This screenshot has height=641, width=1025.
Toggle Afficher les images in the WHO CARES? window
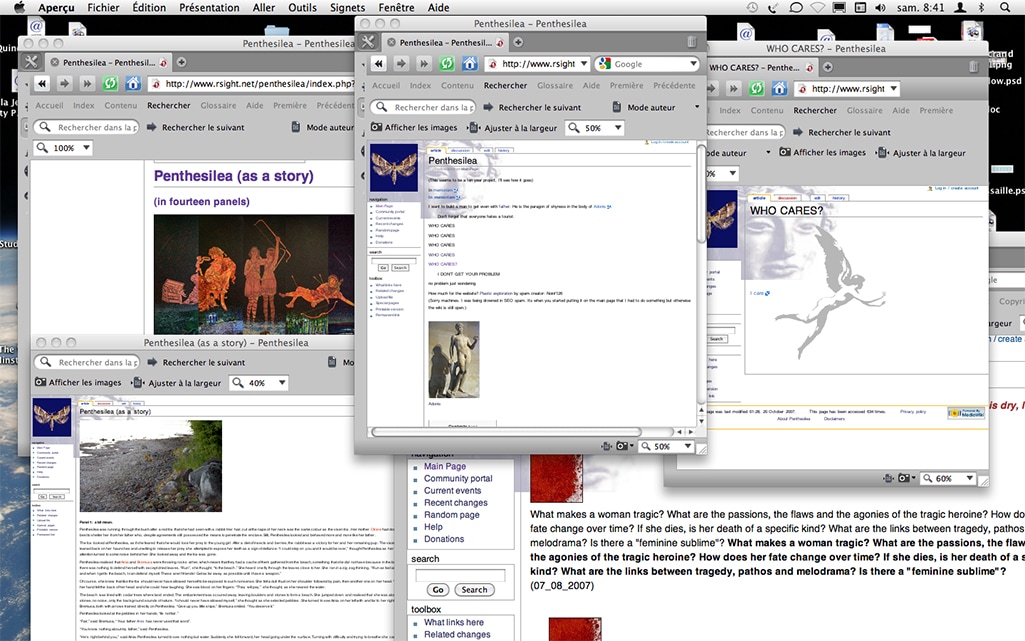point(822,152)
